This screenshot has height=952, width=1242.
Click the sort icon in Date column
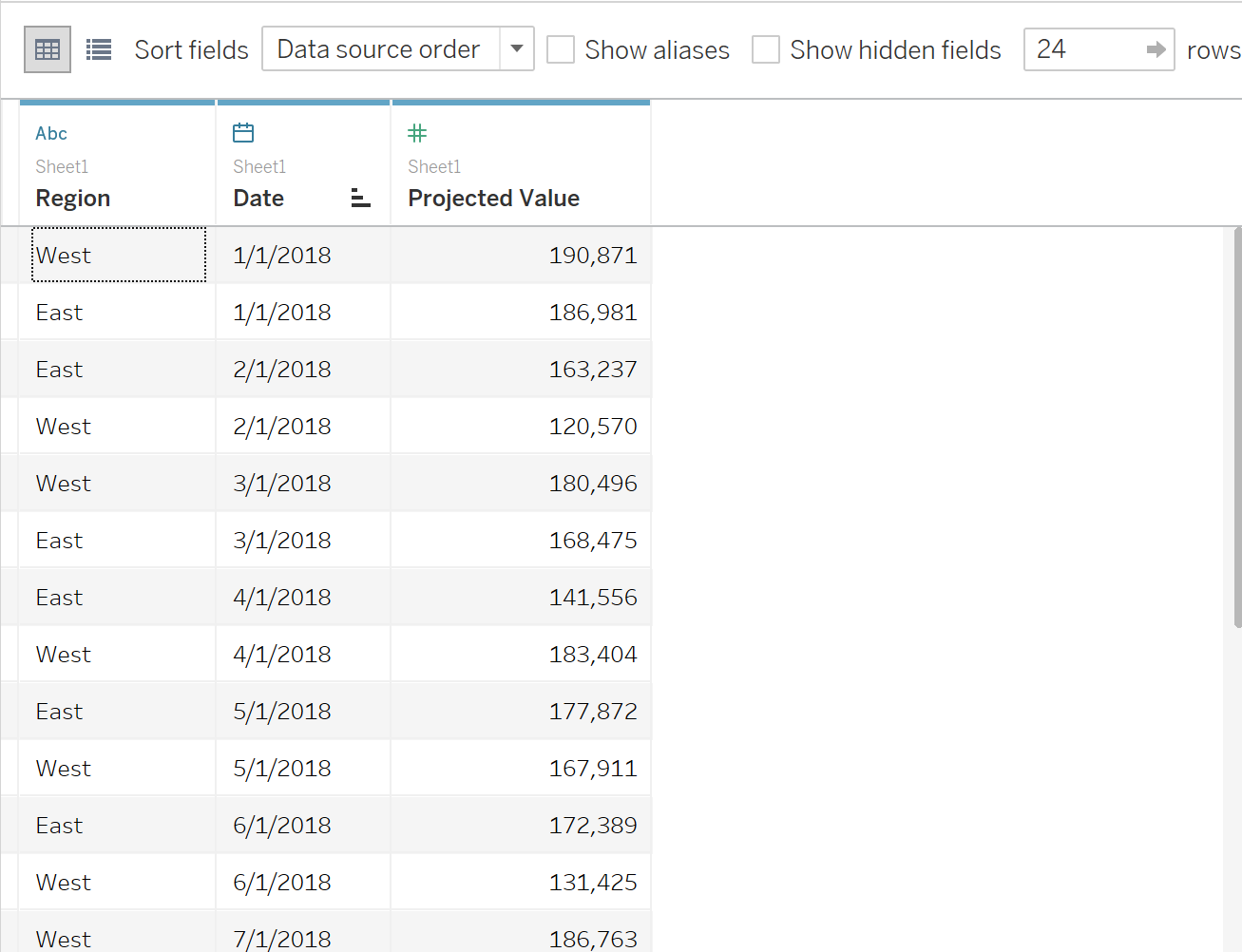360,198
